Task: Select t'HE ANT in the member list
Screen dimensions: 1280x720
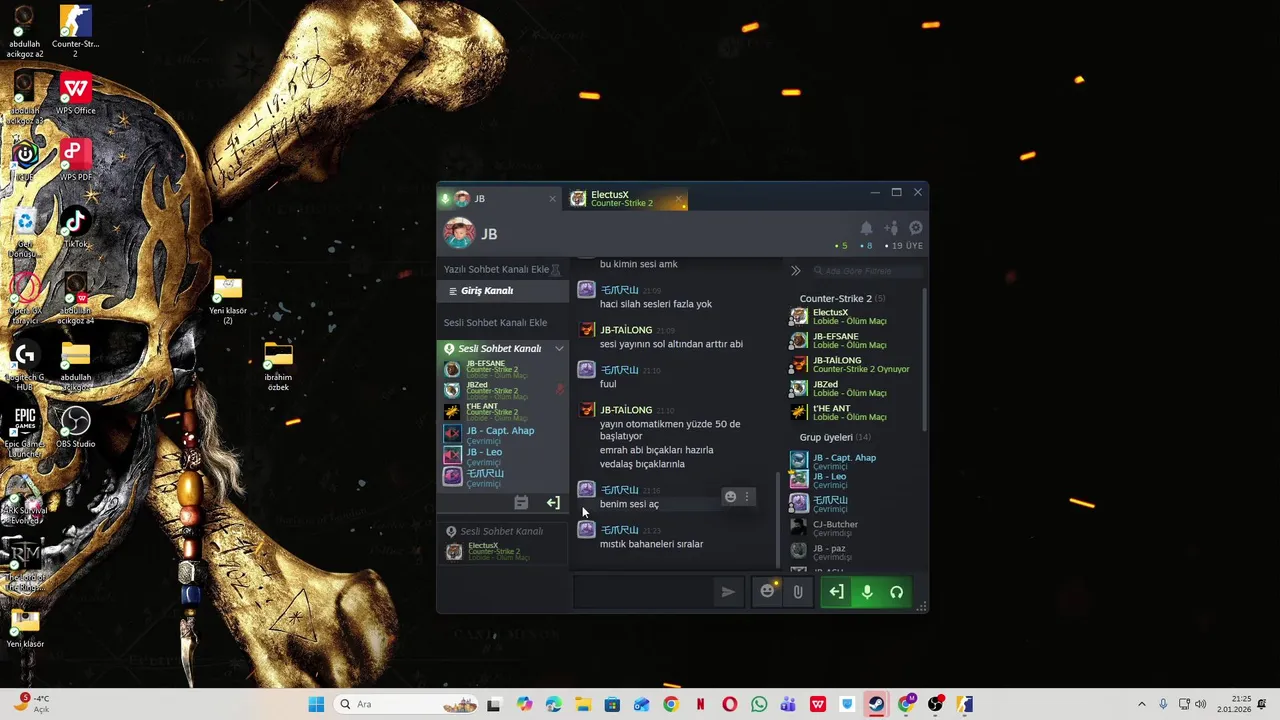Action: (853, 413)
